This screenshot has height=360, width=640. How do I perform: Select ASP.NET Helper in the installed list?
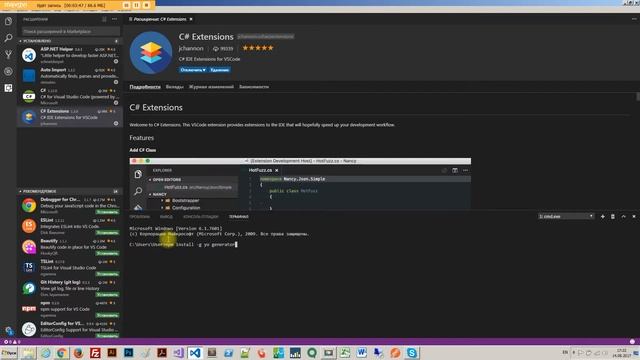69,55
